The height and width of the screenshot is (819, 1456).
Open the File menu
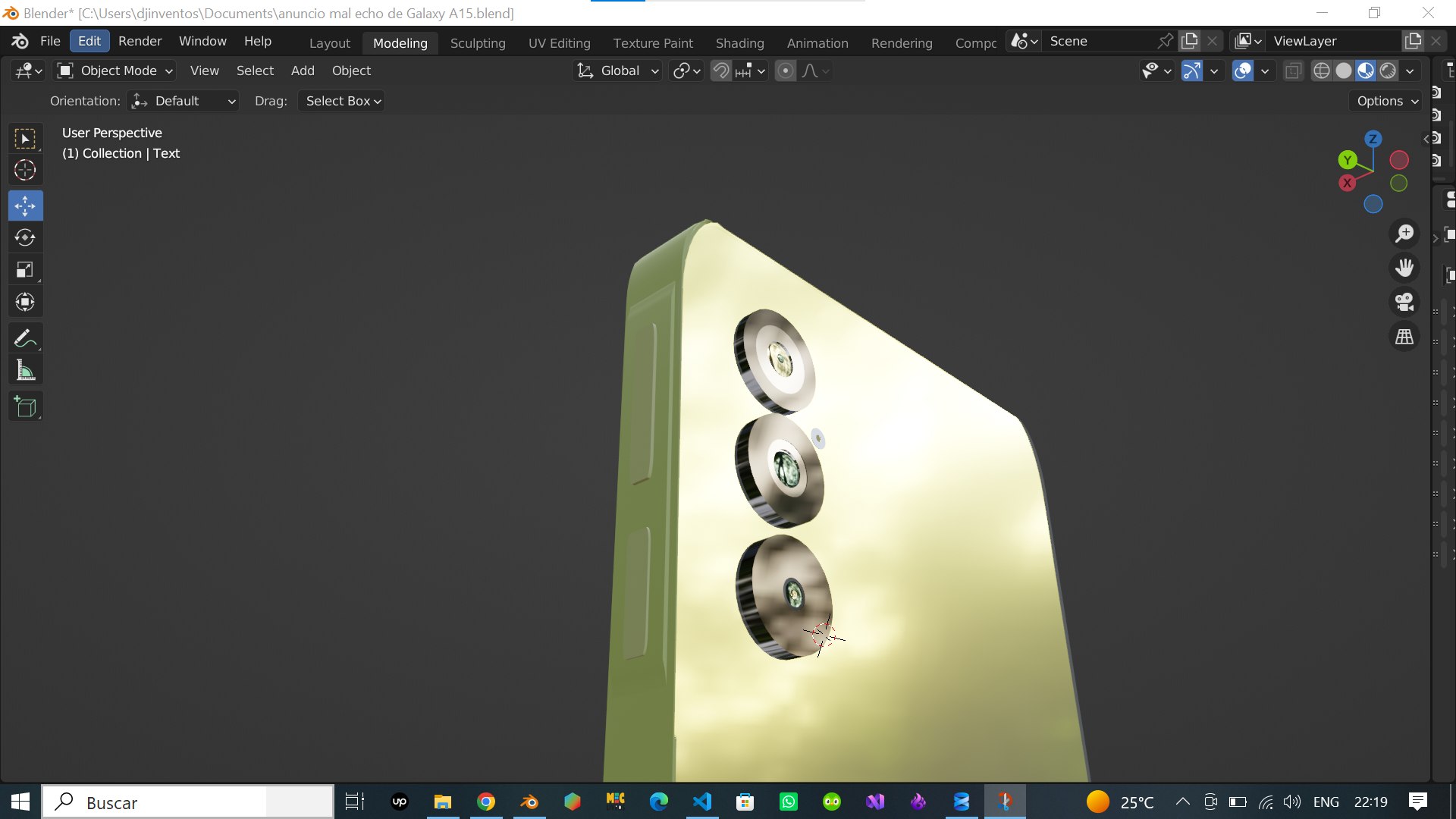pyautogui.click(x=50, y=41)
